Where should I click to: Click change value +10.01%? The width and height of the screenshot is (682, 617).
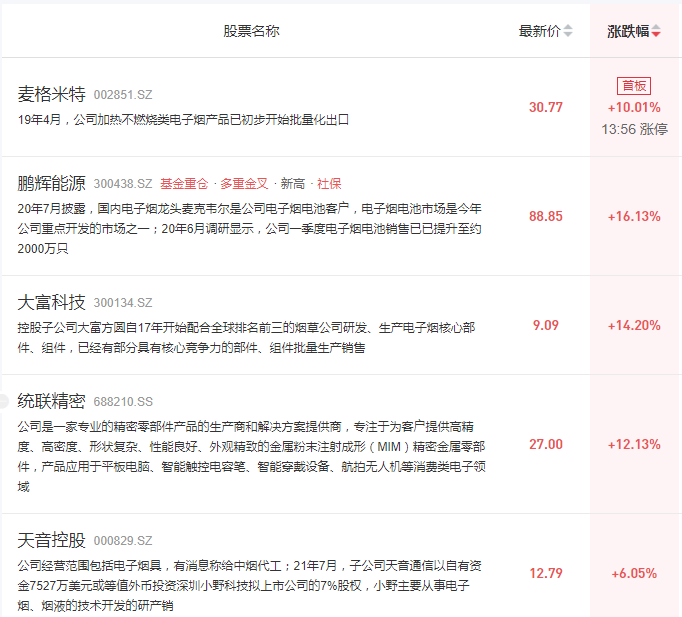click(x=634, y=107)
